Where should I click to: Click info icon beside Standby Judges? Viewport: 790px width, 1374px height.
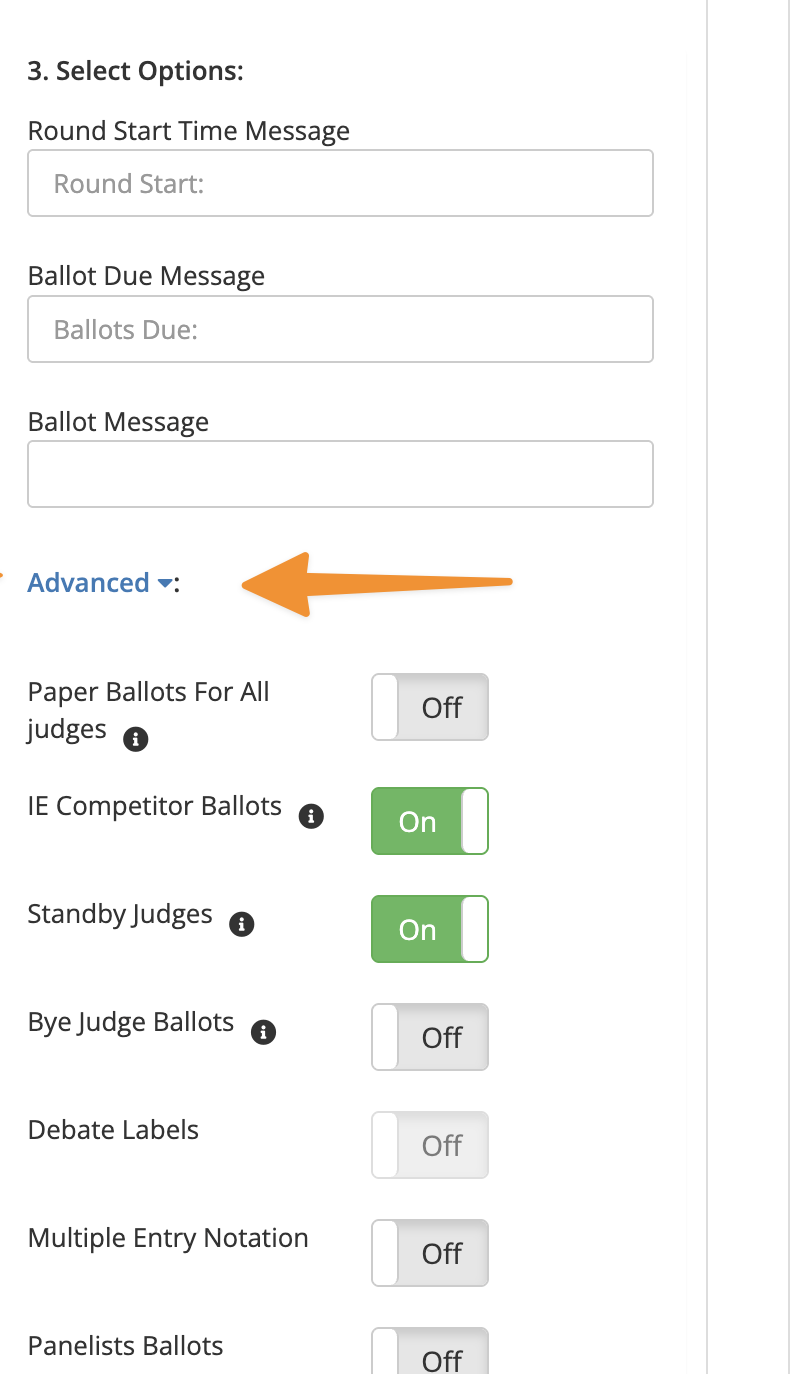241,924
